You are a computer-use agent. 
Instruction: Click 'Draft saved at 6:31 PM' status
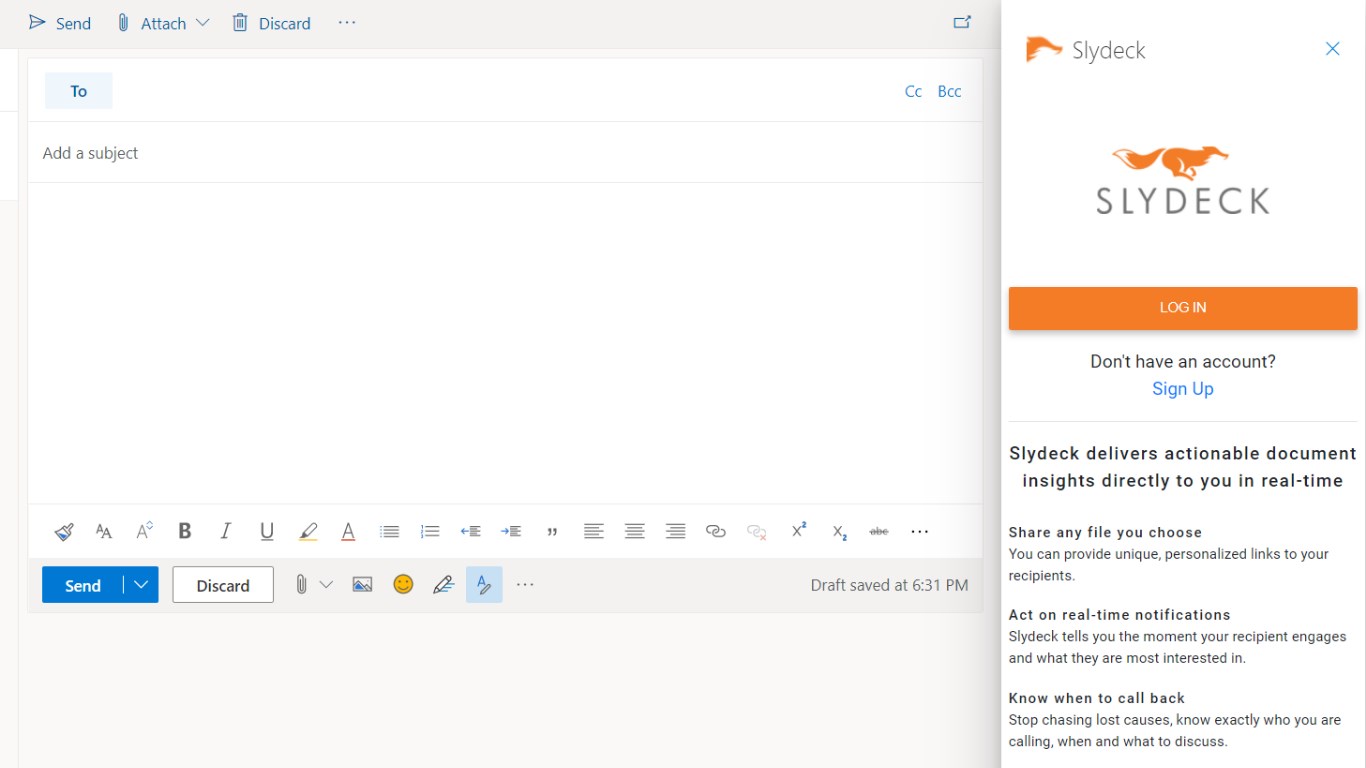[x=889, y=585]
